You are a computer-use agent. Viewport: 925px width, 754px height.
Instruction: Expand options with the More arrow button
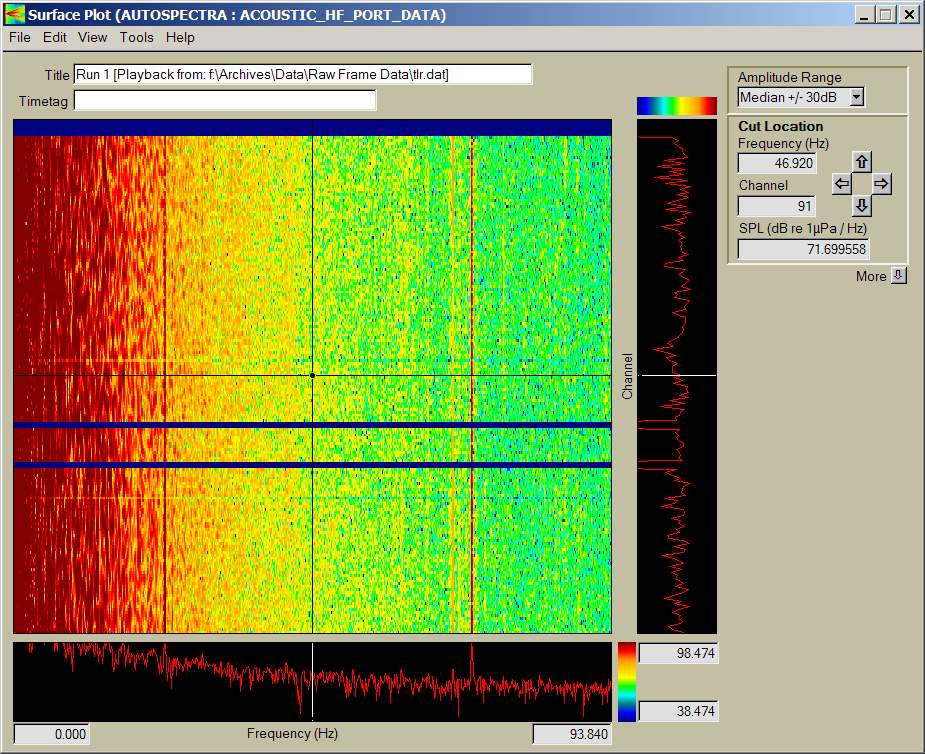click(x=898, y=276)
